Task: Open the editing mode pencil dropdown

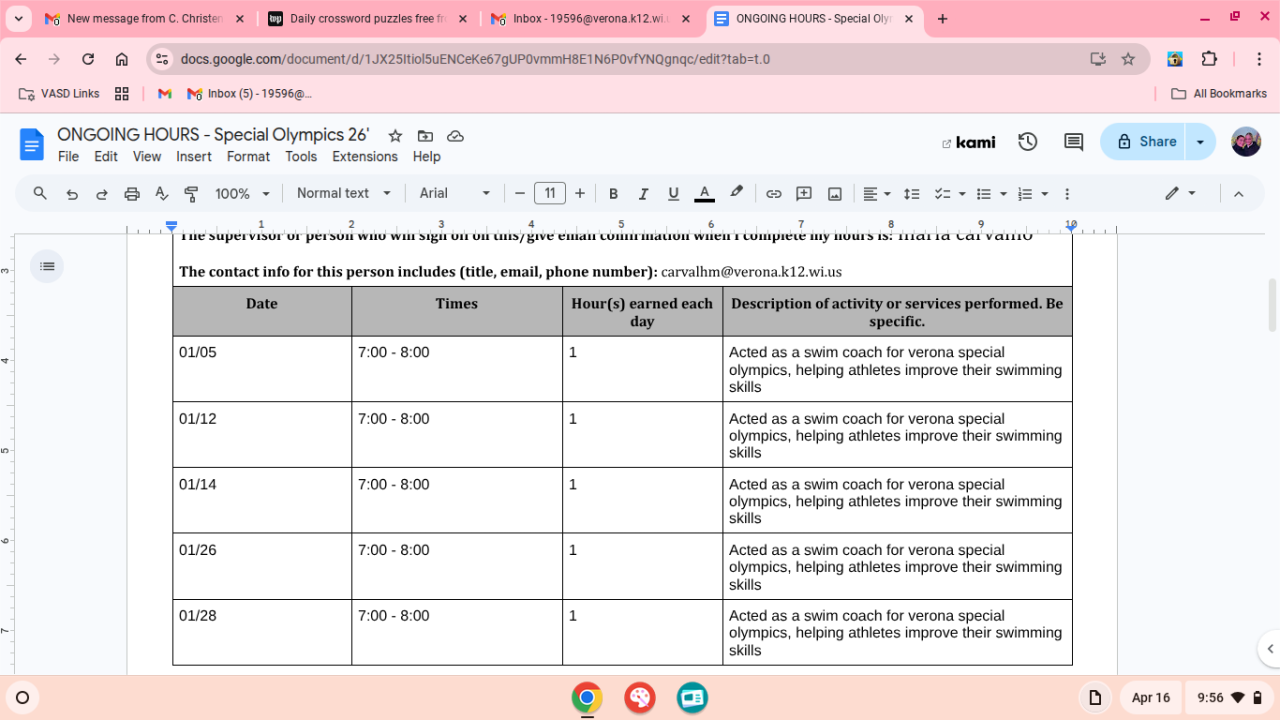Action: tap(1181, 194)
